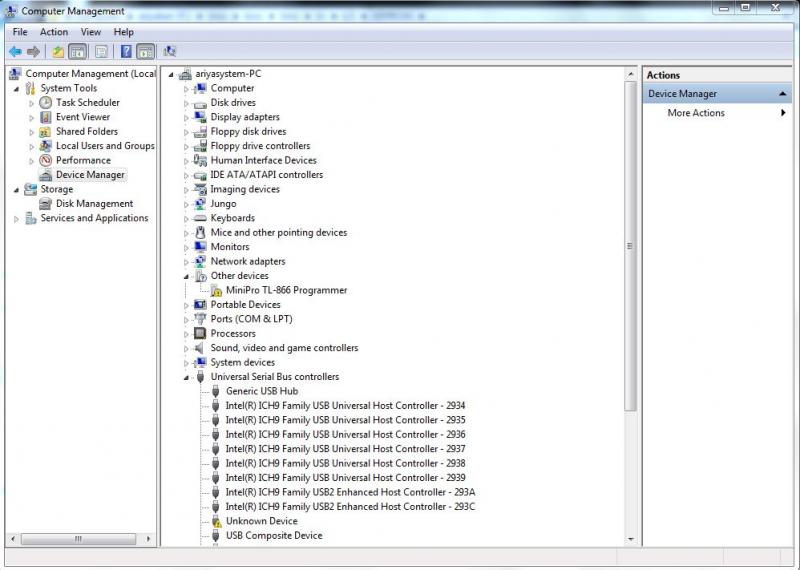Click the Generic USB Hub icon
This screenshot has height=570, width=800.
pyautogui.click(x=215, y=391)
